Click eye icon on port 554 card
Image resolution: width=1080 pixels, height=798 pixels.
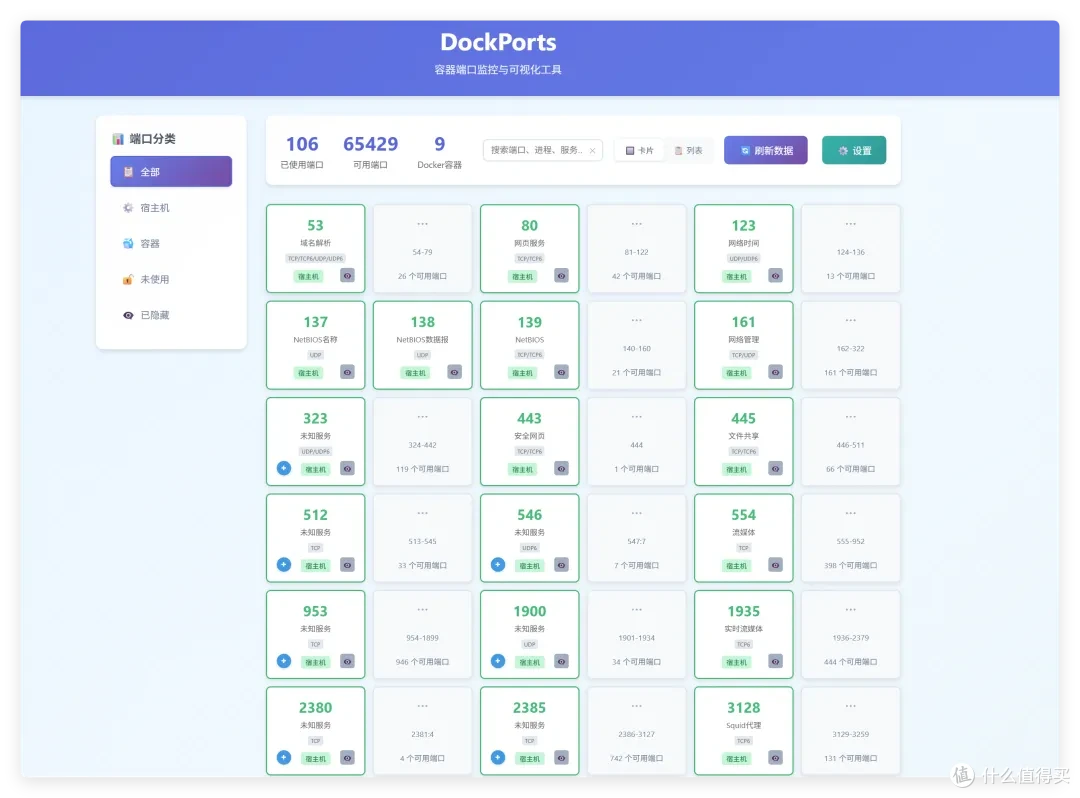[x=776, y=565]
